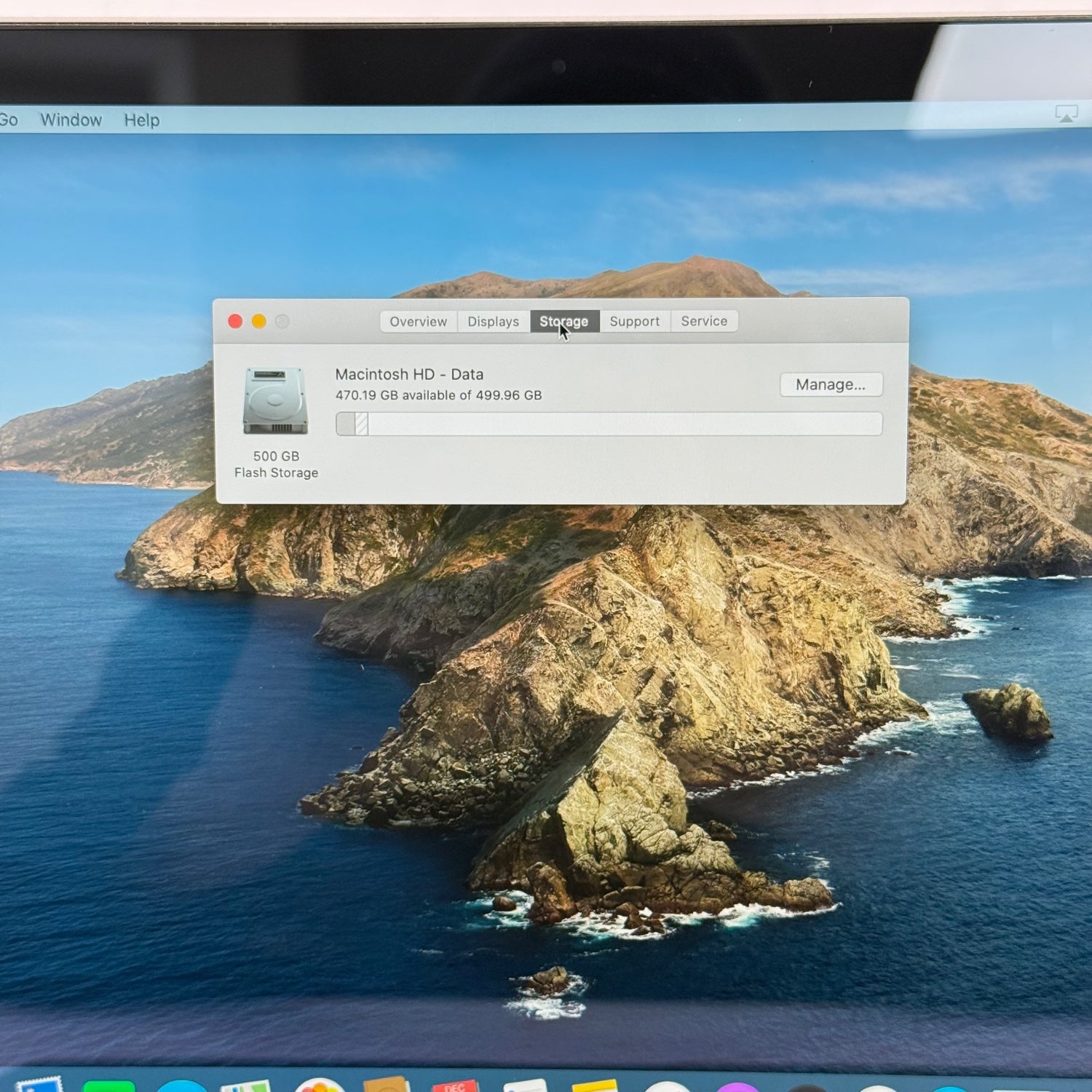Open the Photos app in the dock
Image resolution: width=1092 pixels, height=1092 pixels.
pyautogui.click(x=319, y=1085)
